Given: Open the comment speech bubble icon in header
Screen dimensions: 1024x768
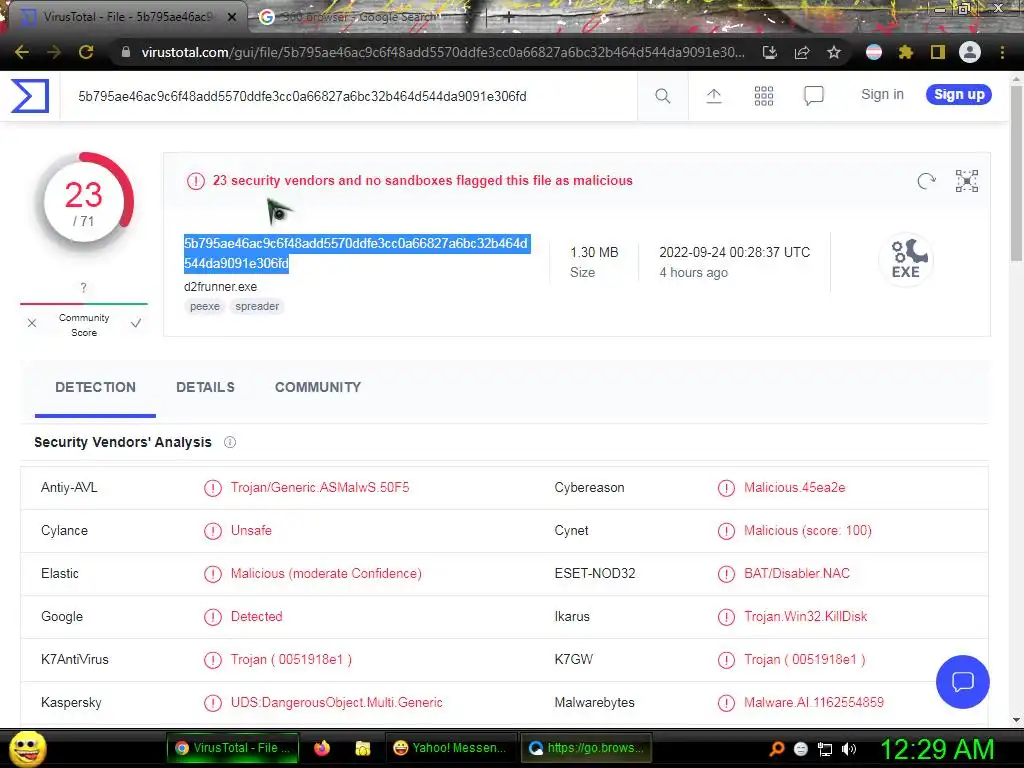Looking at the screenshot, I should coord(813,96).
